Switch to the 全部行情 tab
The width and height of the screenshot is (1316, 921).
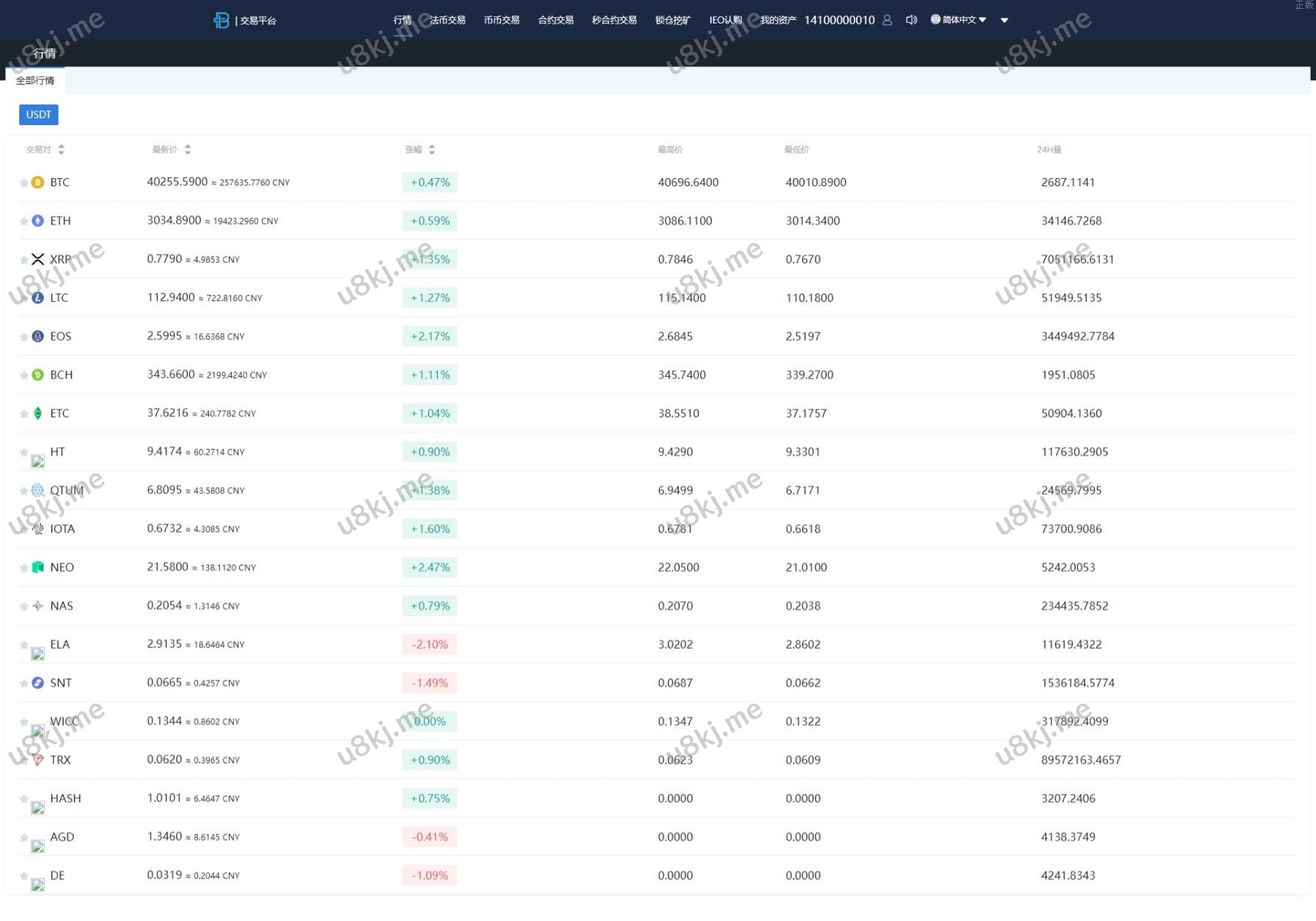(35, 80)
